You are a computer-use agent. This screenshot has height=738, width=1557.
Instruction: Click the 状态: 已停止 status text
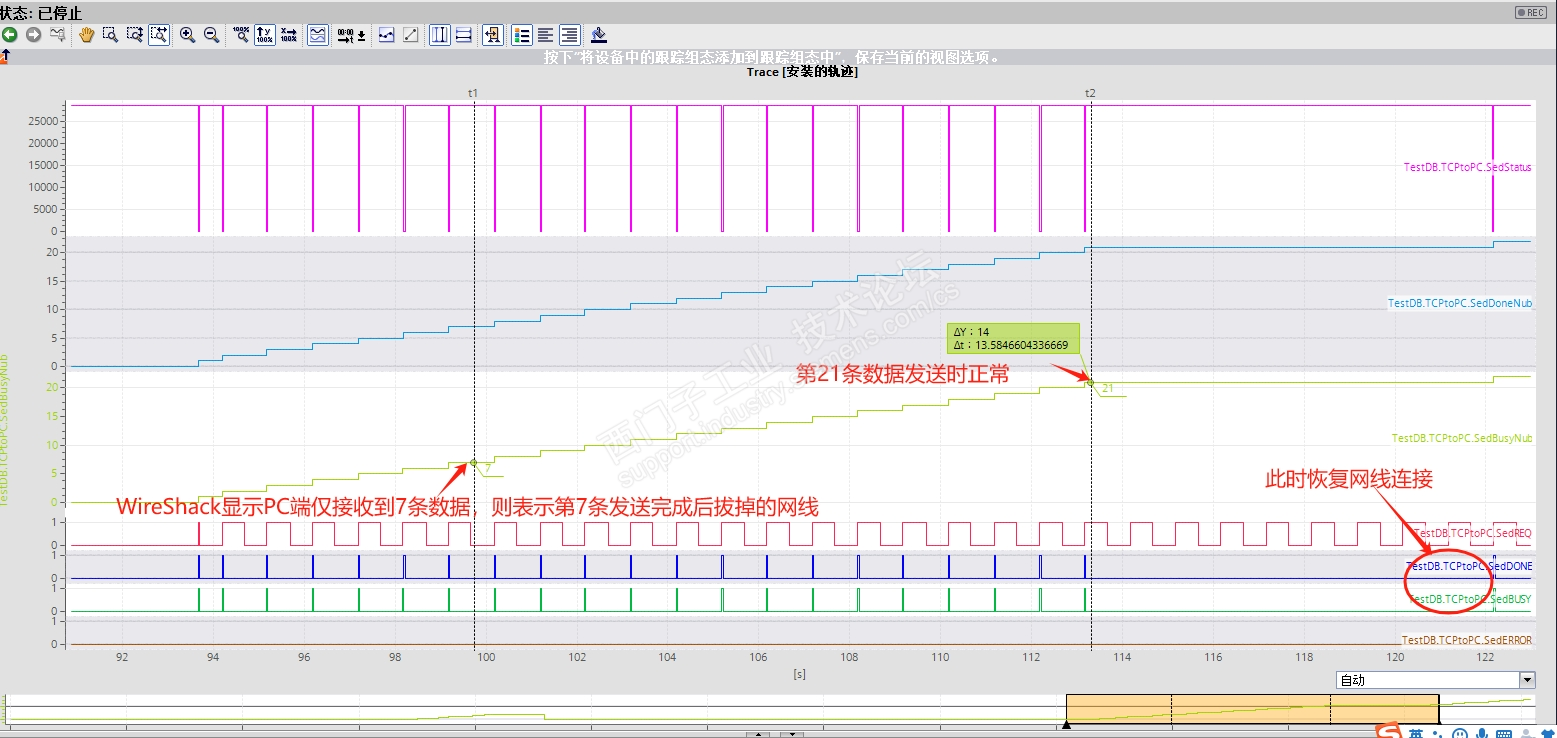click(41, 12)
